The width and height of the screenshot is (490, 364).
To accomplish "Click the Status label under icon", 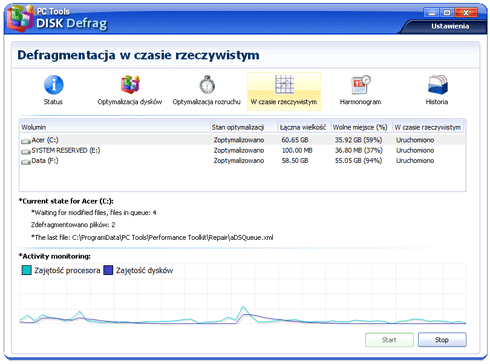I will point(53,102).
